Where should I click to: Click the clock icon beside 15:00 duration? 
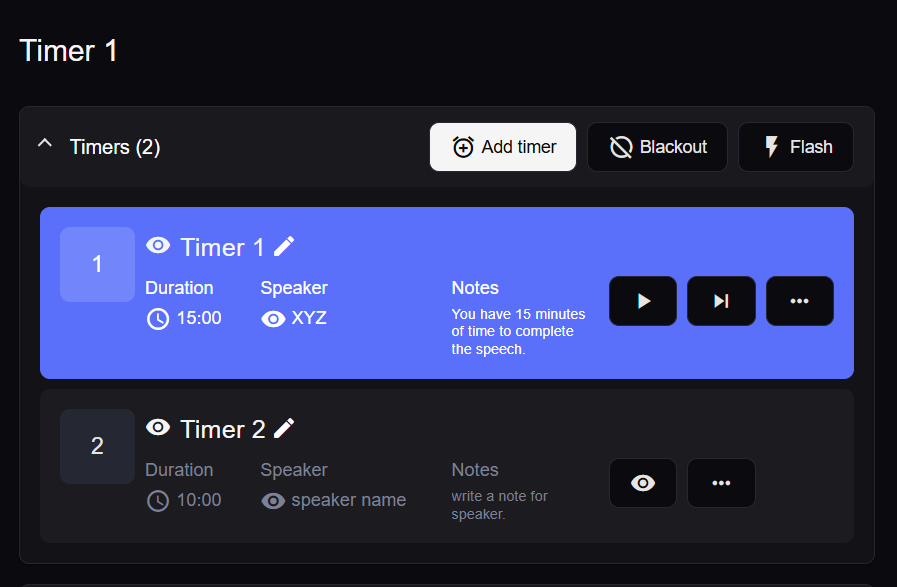[x=158, y=319]
